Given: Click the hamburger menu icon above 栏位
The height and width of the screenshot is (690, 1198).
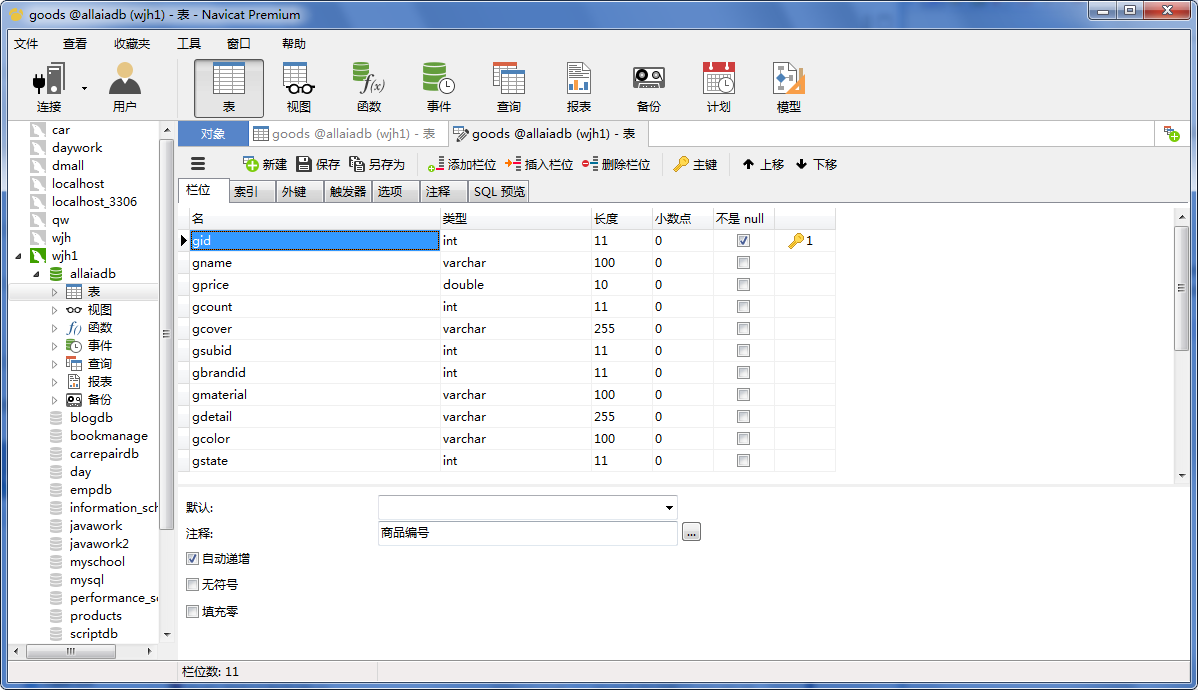Looking at the screenshot, I should 196,164.
